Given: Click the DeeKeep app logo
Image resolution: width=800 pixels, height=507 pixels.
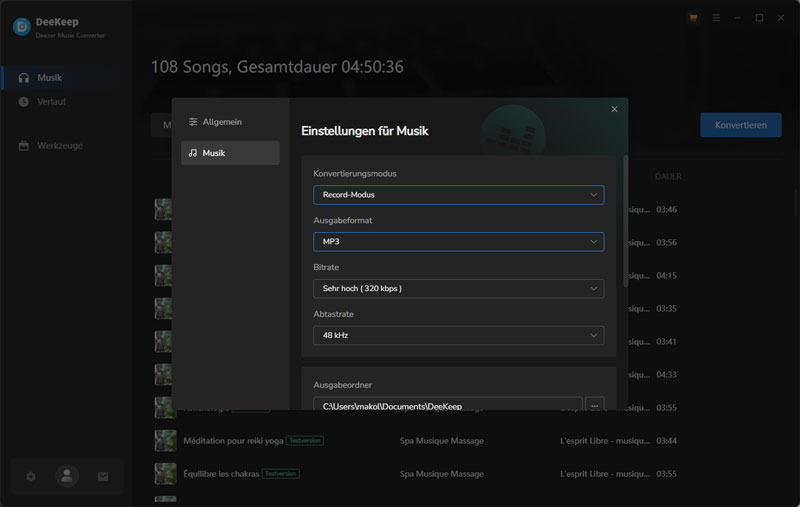Looking at the screenshot, I should point(21,27).
